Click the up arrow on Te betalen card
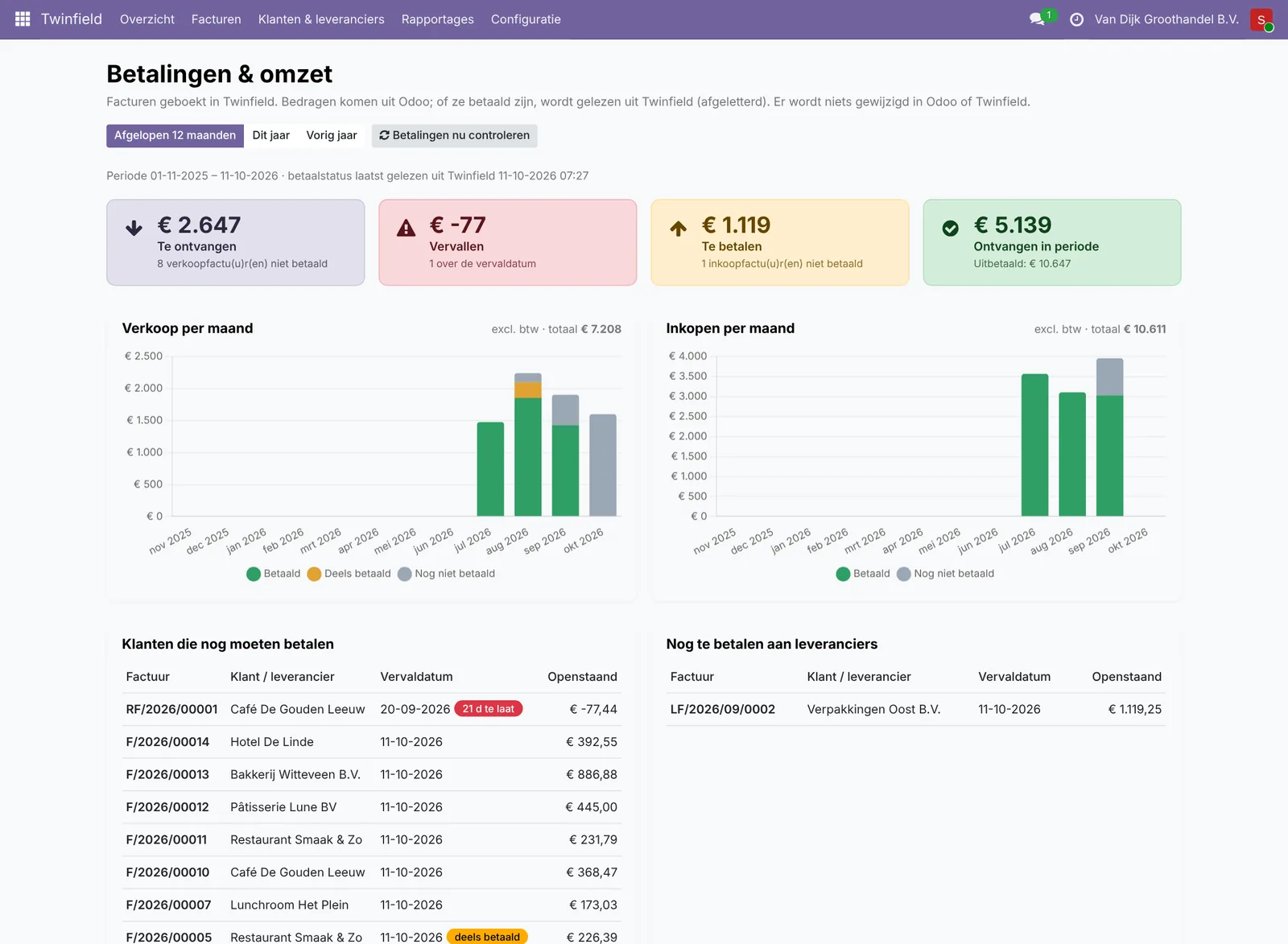 (679, 229)
